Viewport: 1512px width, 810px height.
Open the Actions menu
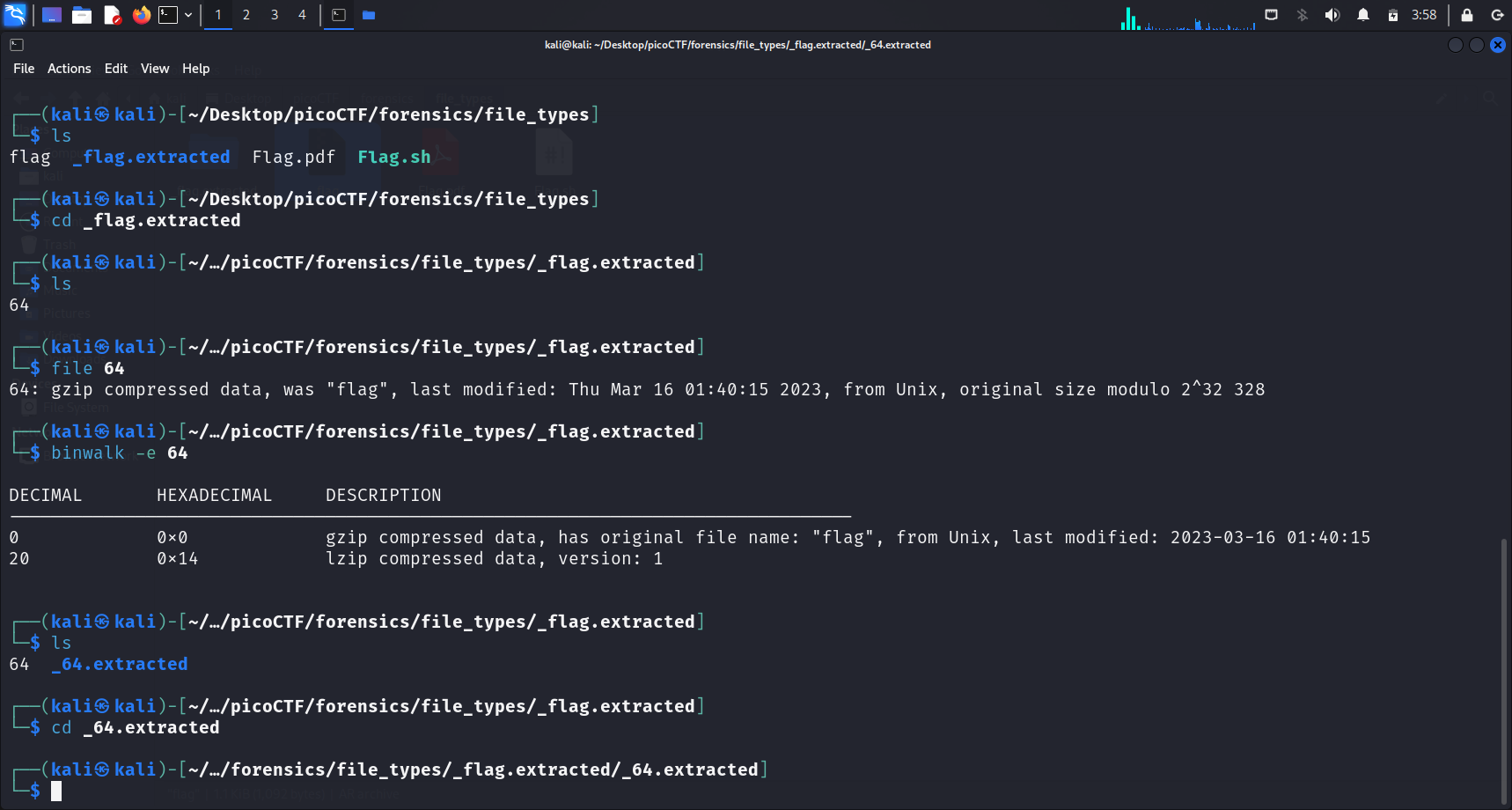coord(69,69)
